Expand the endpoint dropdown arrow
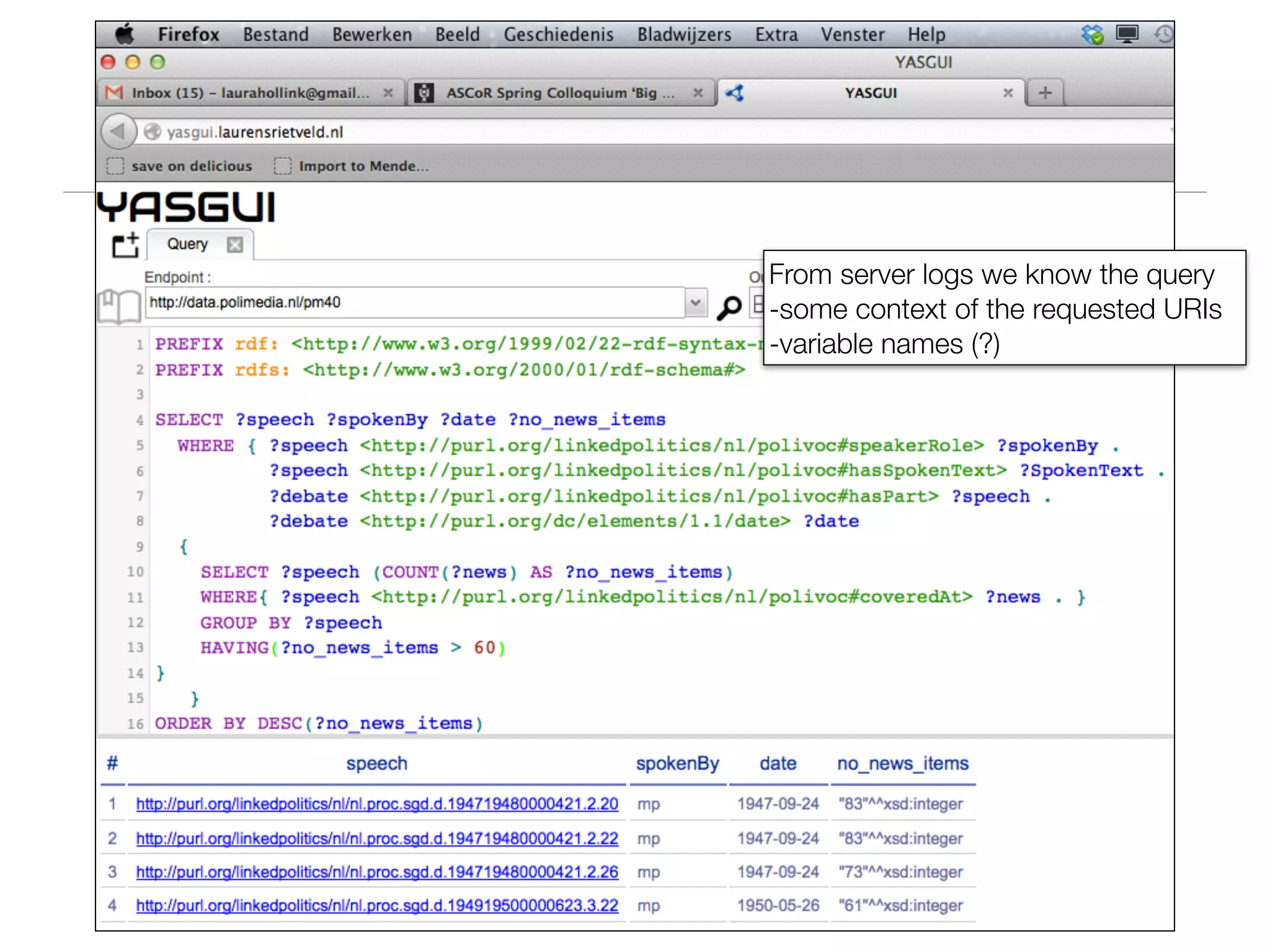 [696, 302]
